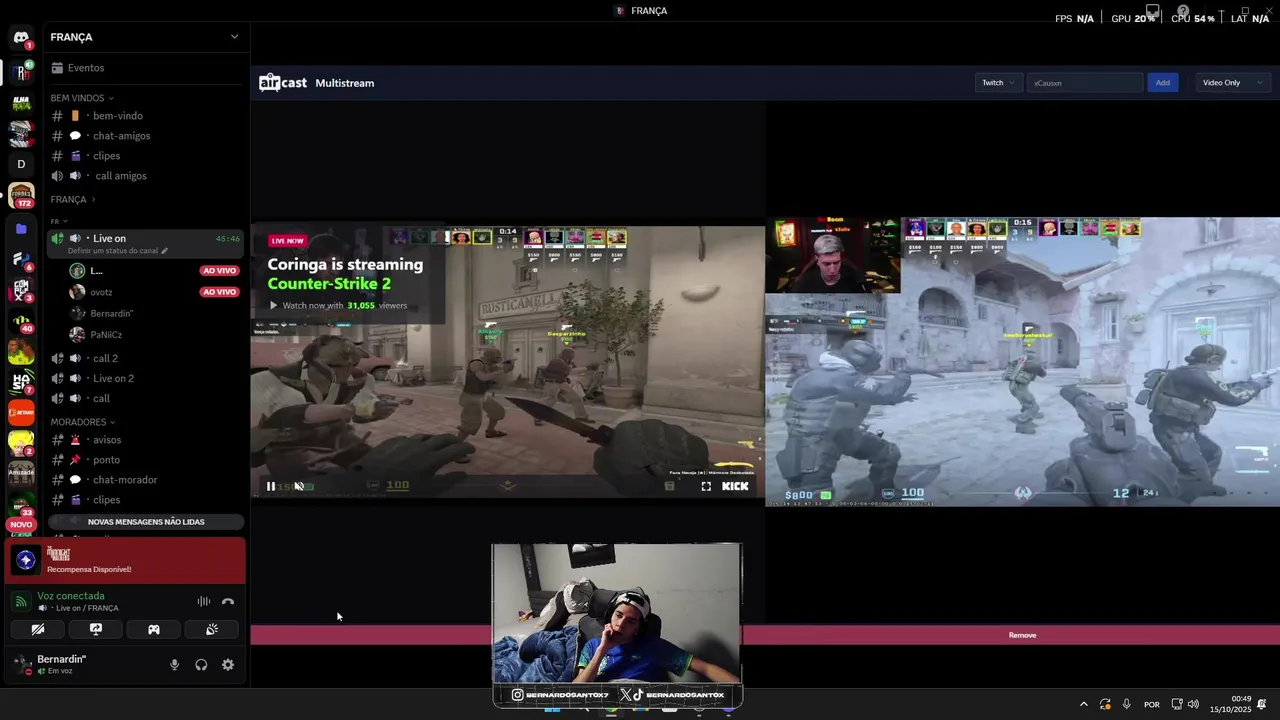1280x720 pixels.
Task: Open Discord help question mark icon
Action: (1183, 11)
